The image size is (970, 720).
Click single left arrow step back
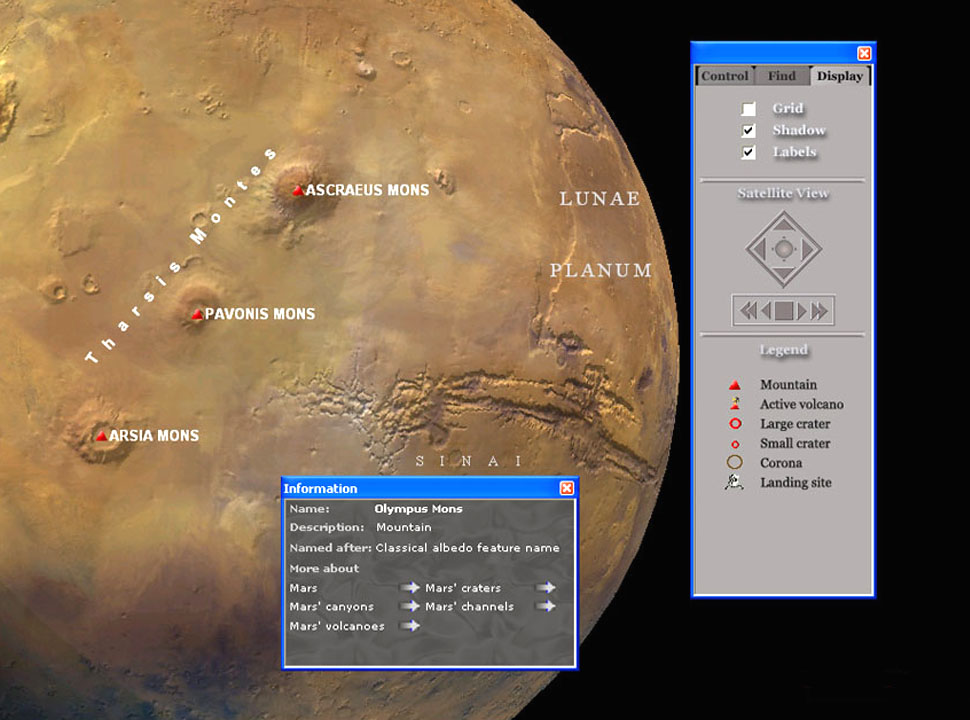click(766, 311)
